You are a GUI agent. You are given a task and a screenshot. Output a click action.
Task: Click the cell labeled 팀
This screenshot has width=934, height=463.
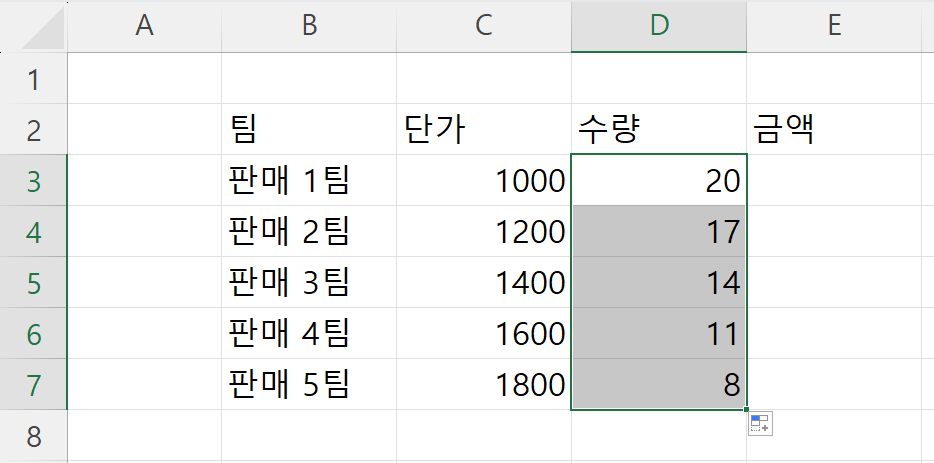(309, 129)
